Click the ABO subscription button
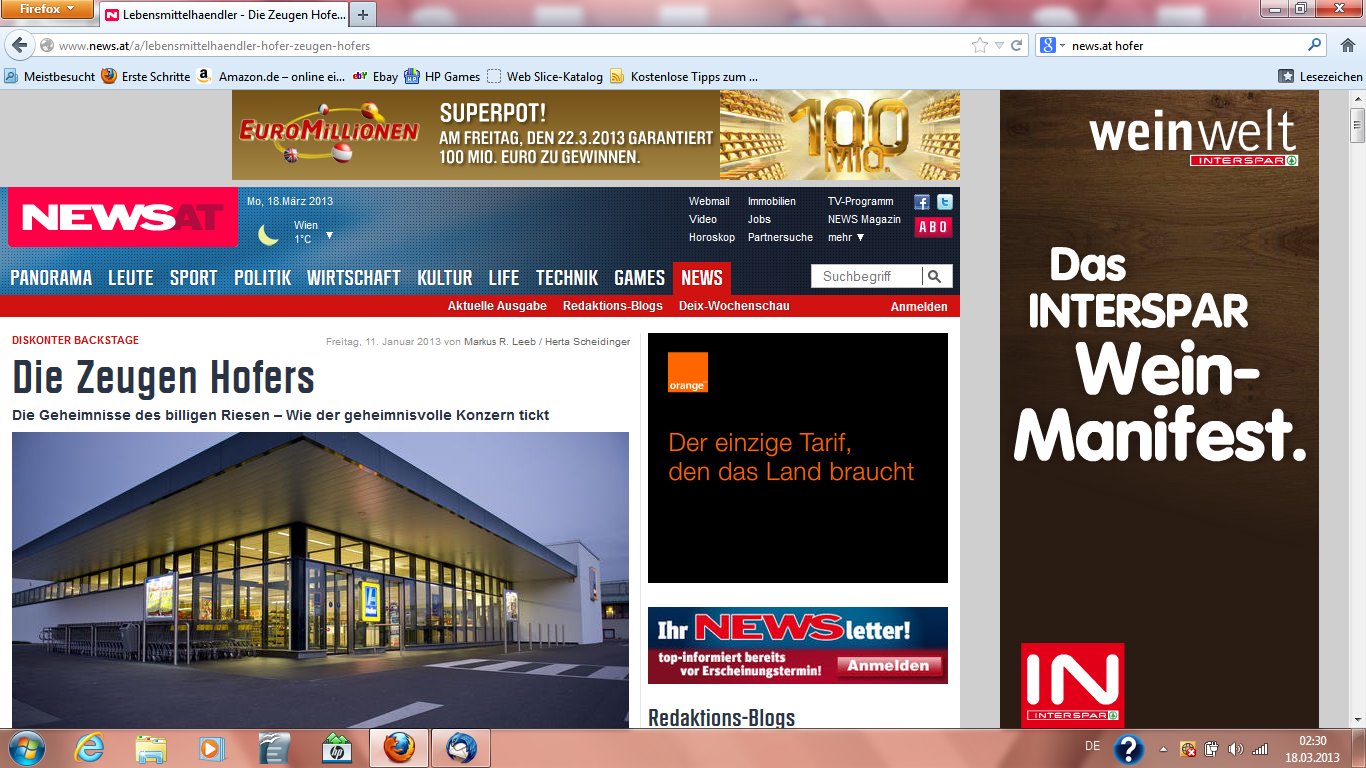 (x=933, y=227)
